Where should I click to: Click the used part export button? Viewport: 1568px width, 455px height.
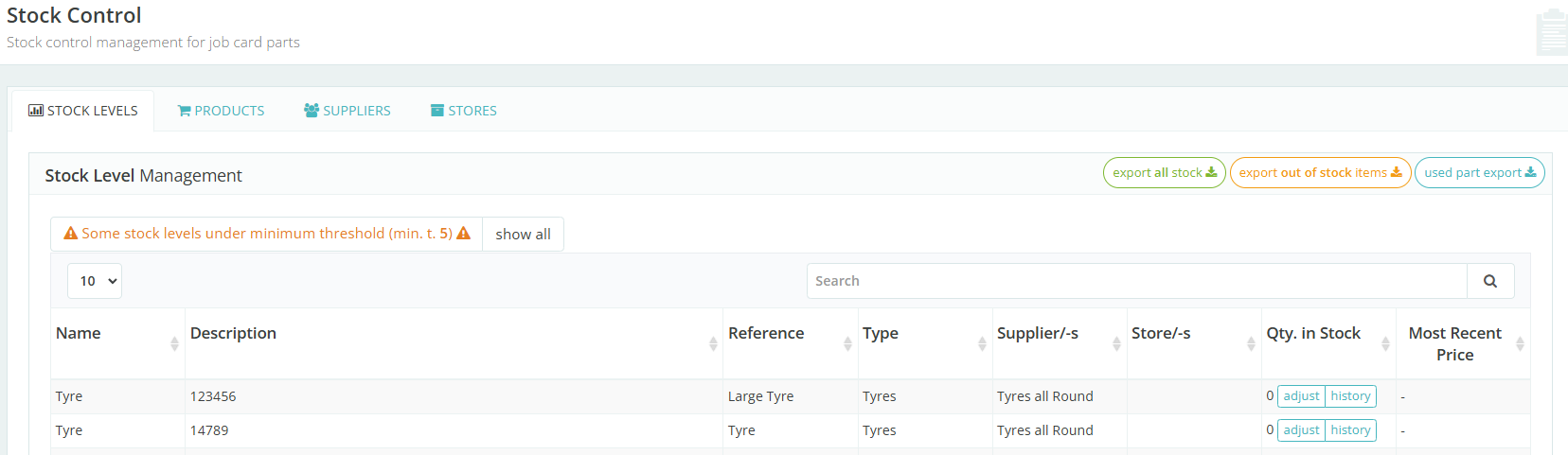[x=1479, y=173]
